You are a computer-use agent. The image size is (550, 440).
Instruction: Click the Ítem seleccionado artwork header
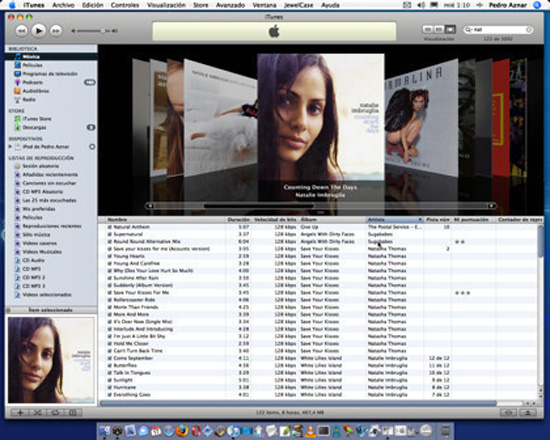tap(51, 310)
